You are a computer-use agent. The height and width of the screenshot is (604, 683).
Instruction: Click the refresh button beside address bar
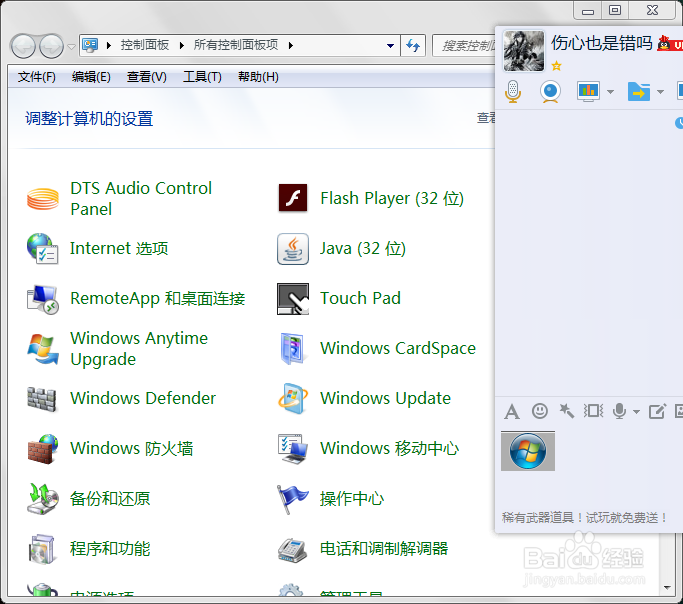click(x=413, y=45)
